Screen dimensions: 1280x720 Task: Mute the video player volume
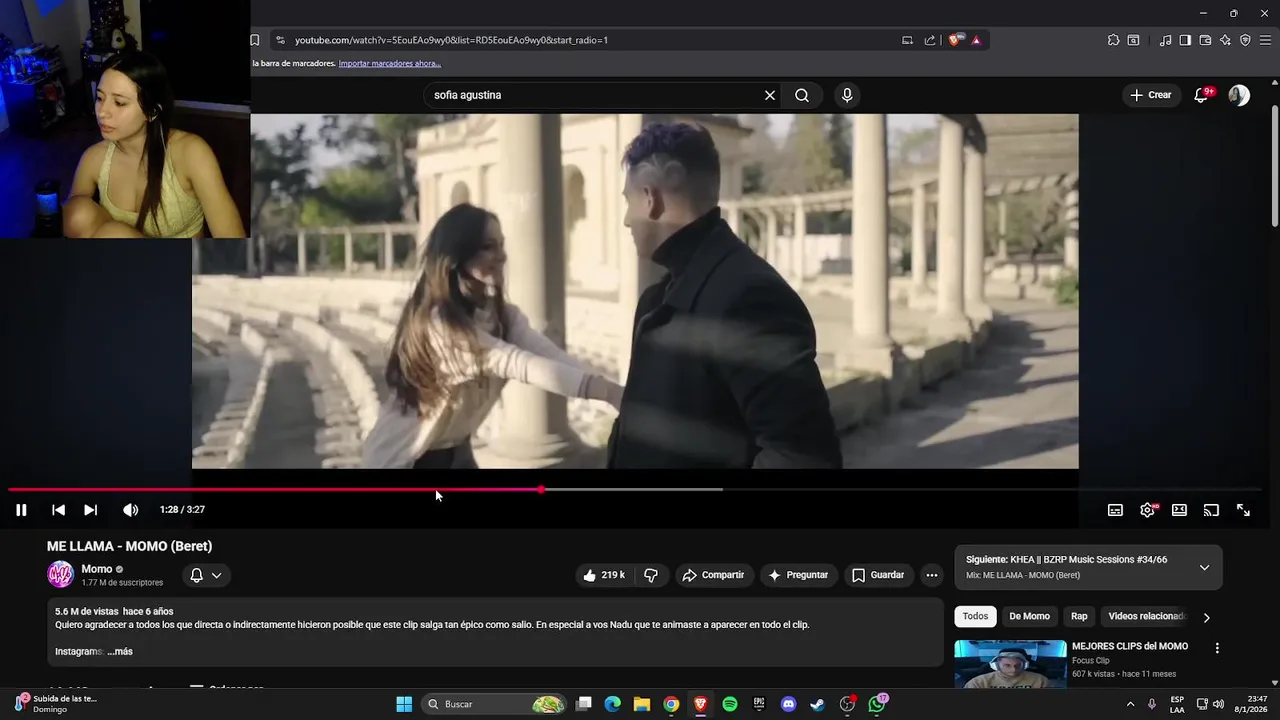pos(130,510)
